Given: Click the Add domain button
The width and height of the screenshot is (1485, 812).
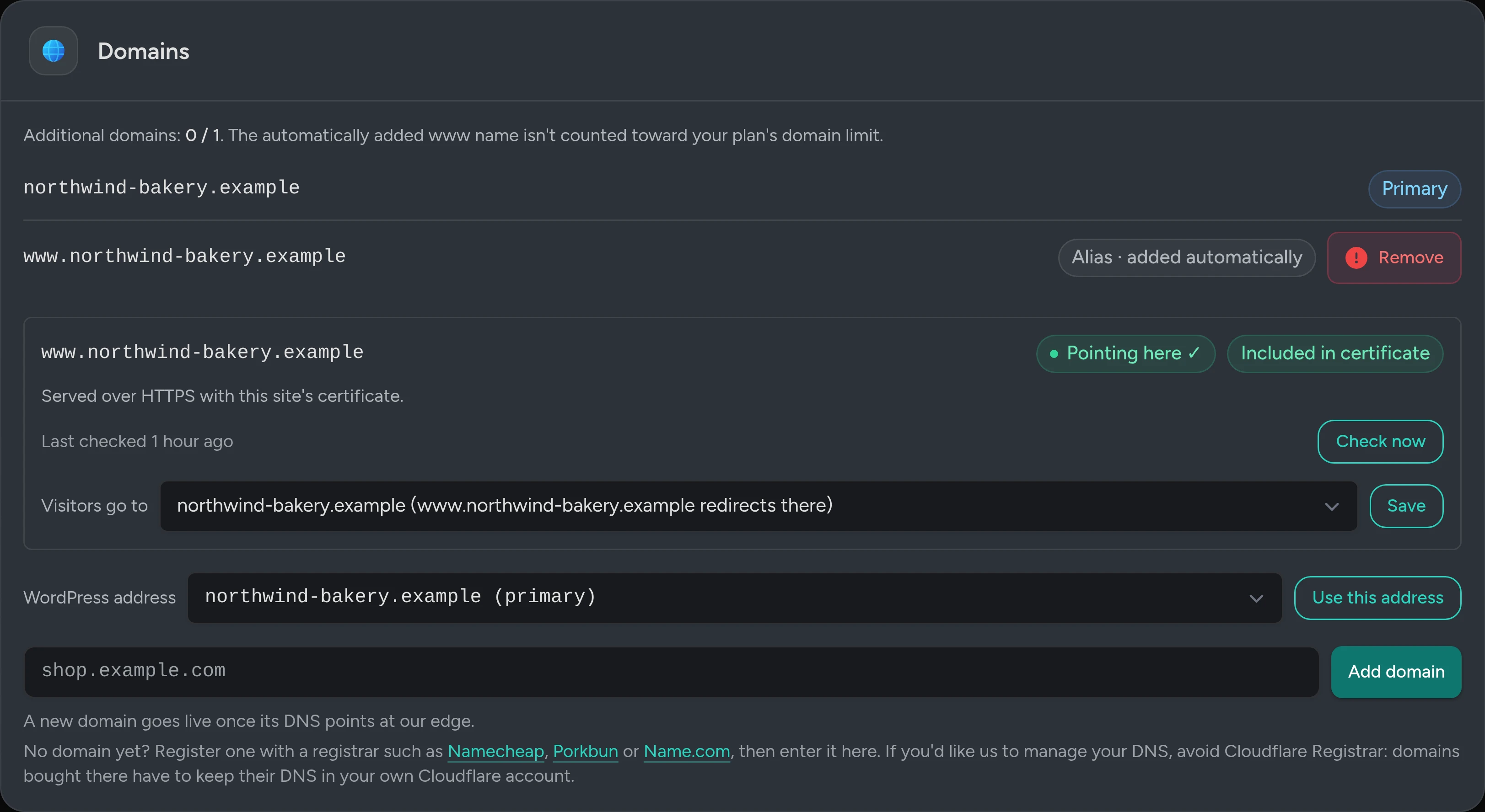Looking at the screenshot, I should pos(1396,672).
